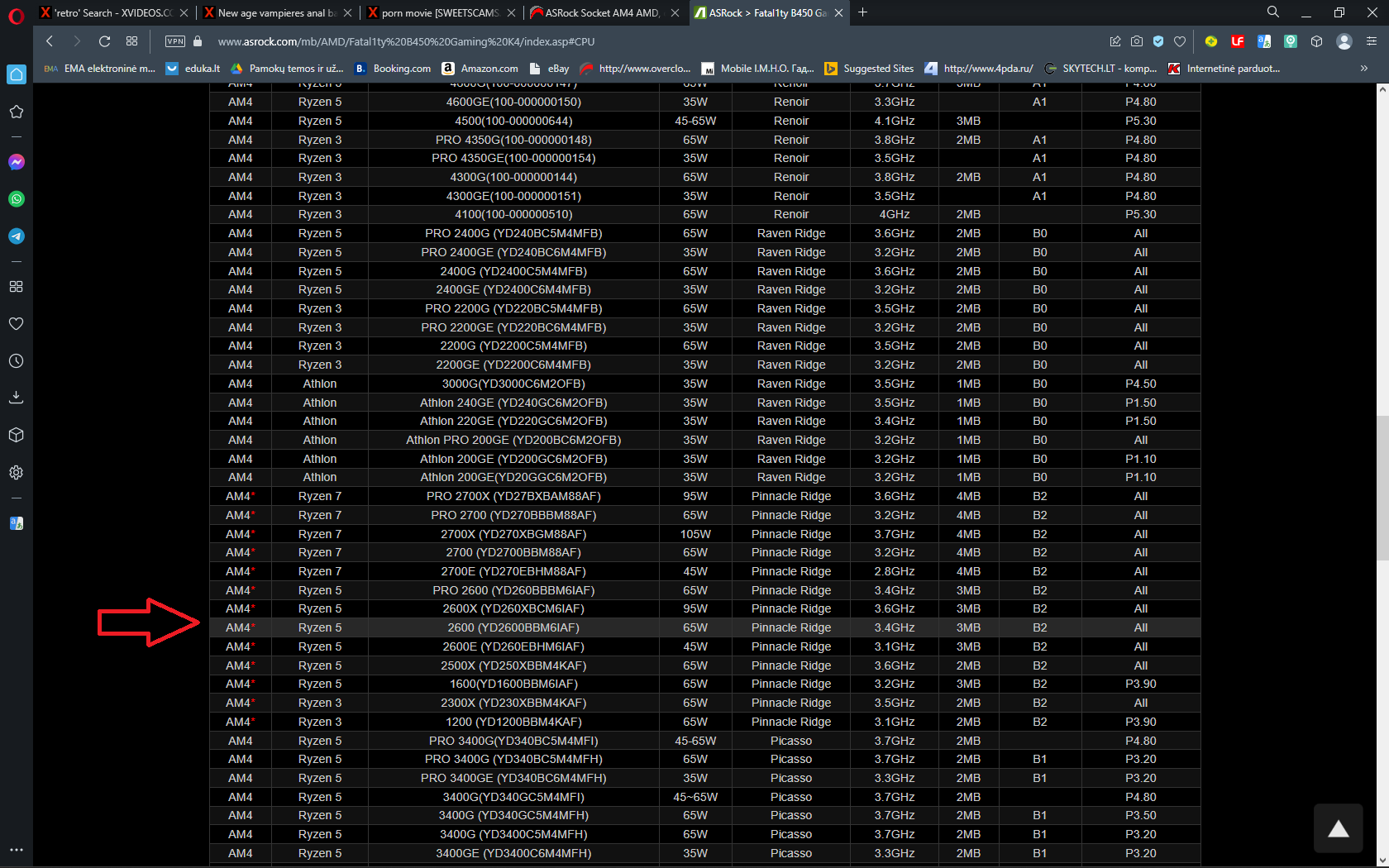Screen dimensions: 1389x868
Task: Open the Extensions cube in the sidebar
Action: tap(17, 435)
